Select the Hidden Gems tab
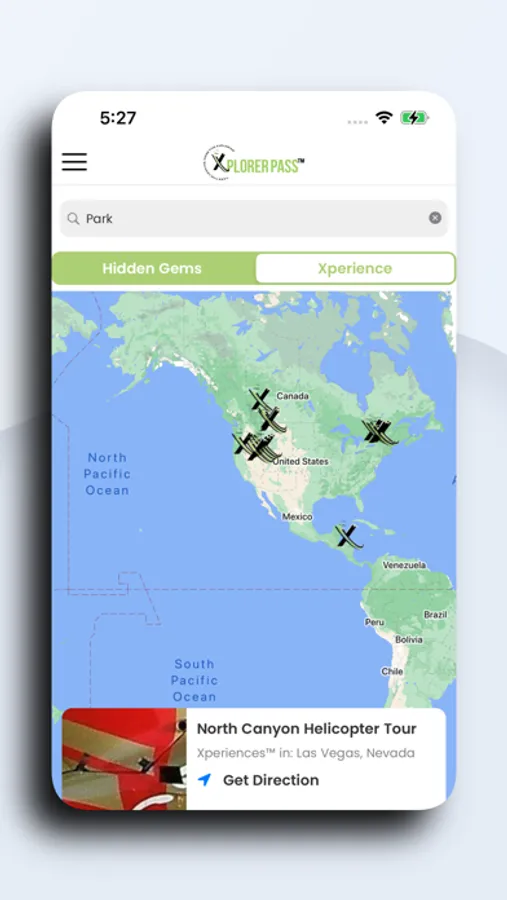507x900 pixels. (x=152, y=268)
